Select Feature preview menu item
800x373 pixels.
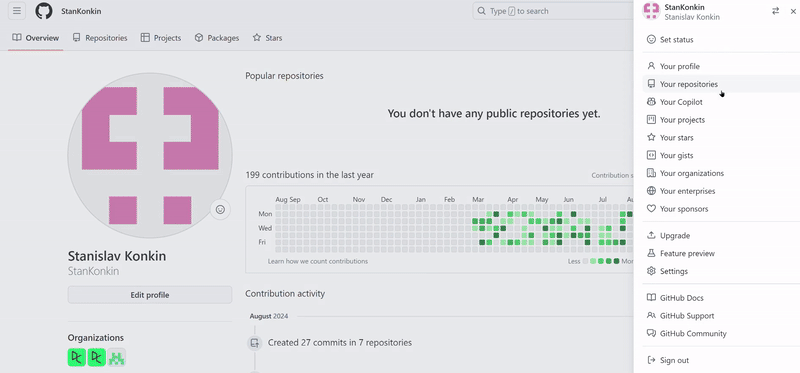[x=720, y=253]
